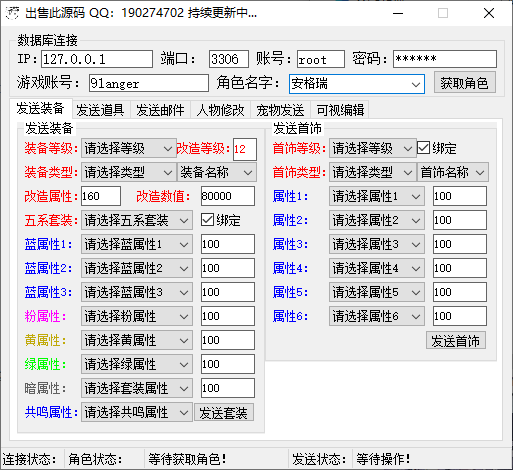This screenshot has width=513, height=470.
Task: Click value field for 属性6 in 发送首饰
Action: 460,316
